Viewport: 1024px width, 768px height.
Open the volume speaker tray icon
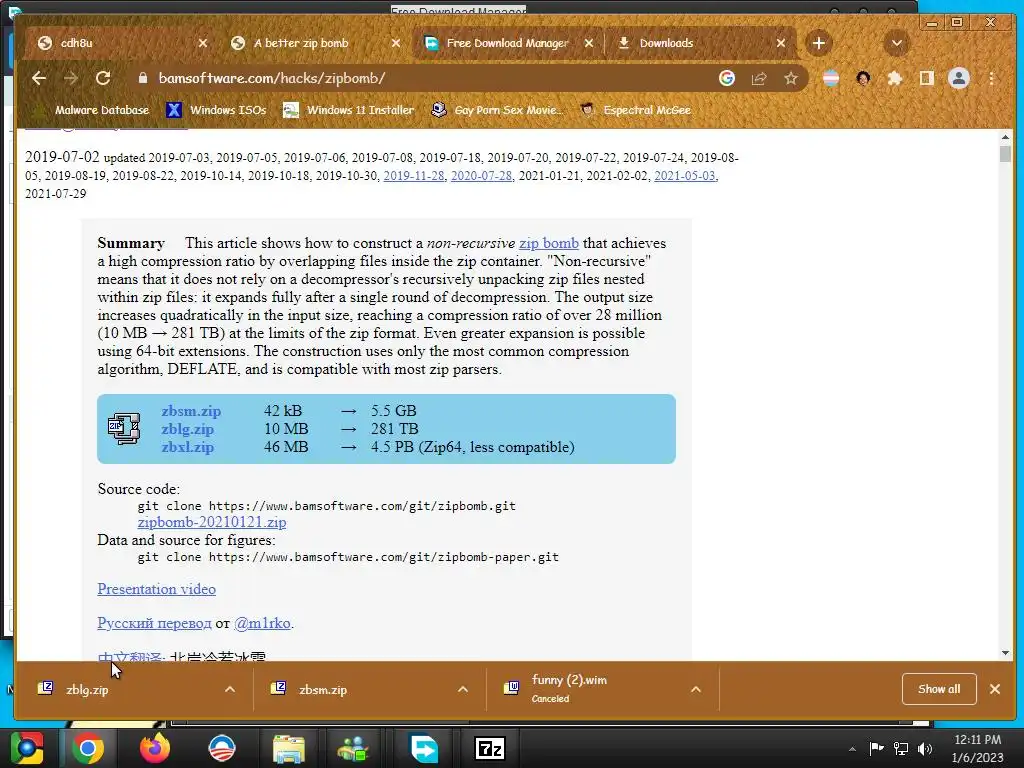pyautogui.click(x=925, y=749)
